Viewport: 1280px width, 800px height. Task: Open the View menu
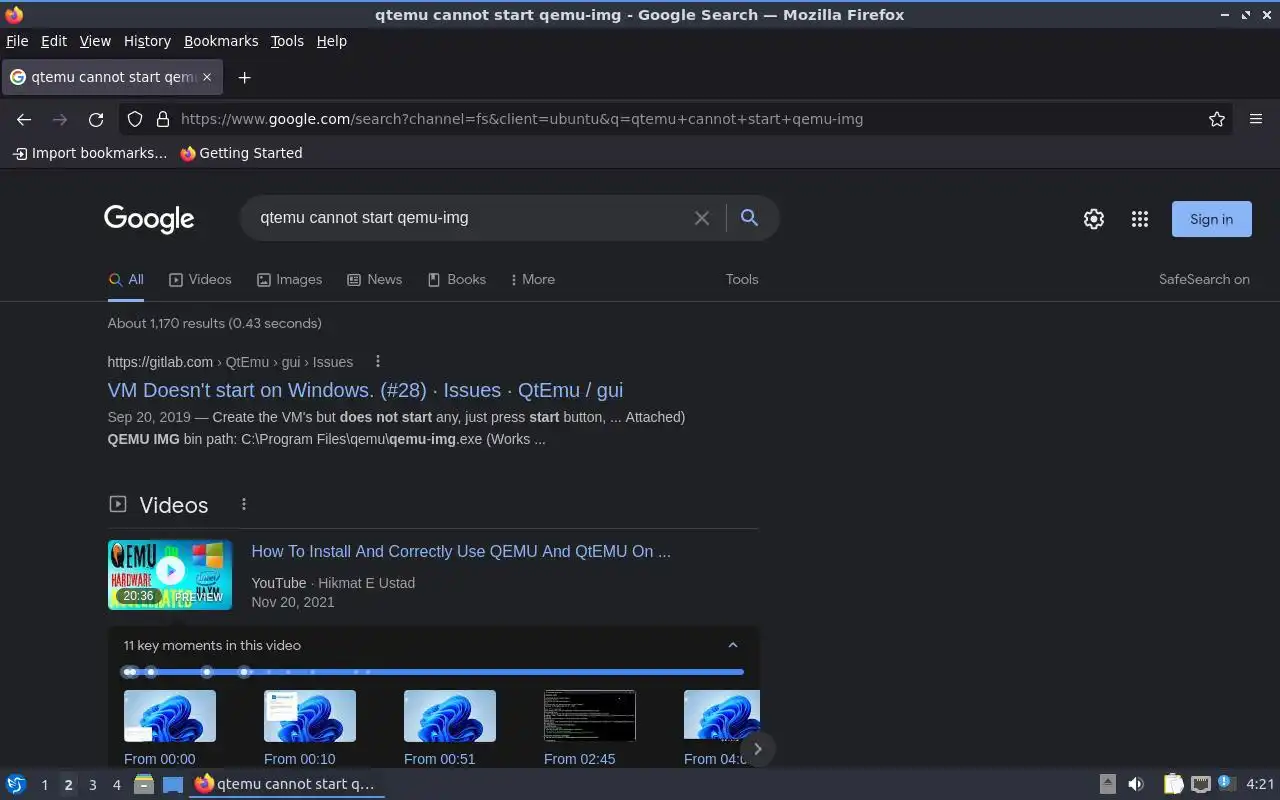95,41
